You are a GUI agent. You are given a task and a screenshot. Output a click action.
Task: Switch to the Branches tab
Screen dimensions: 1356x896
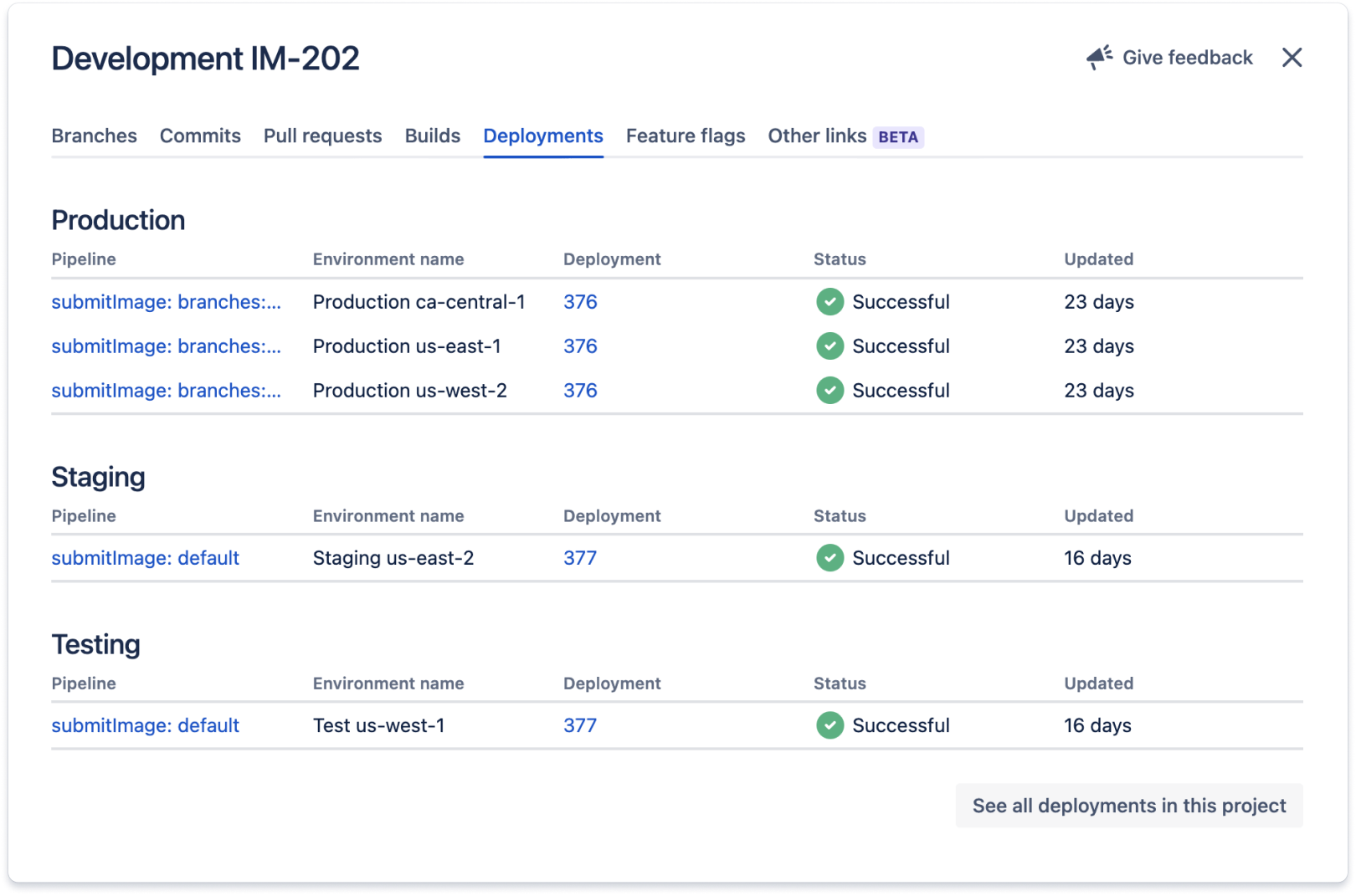(94, 136)
